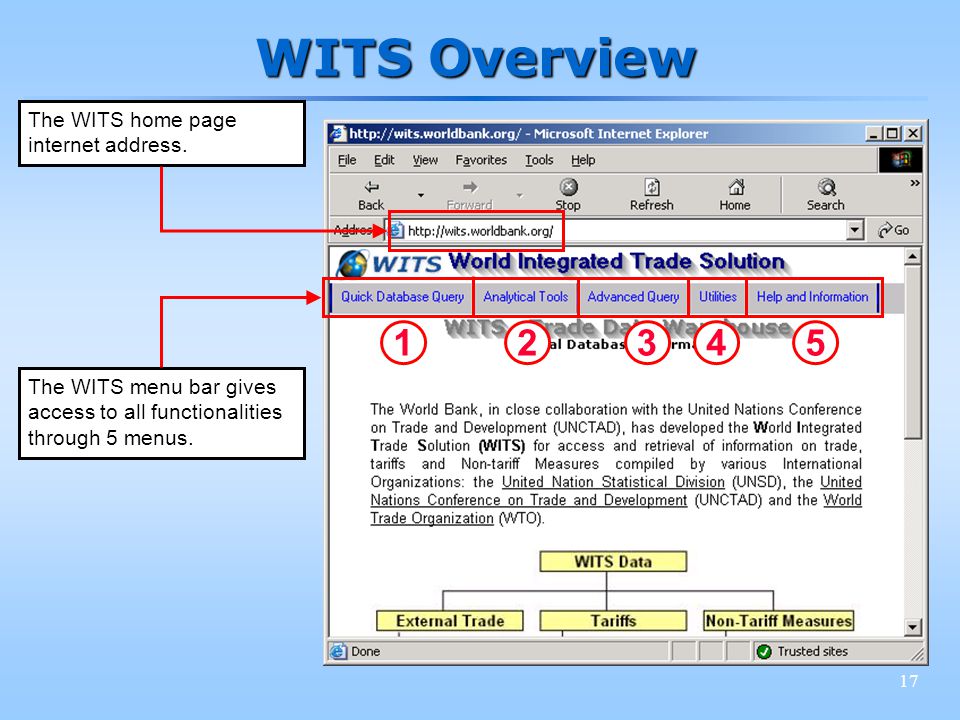Follow the Trade Organization link
The height and width of the screenshot is (720, 960).
[432, 519]
